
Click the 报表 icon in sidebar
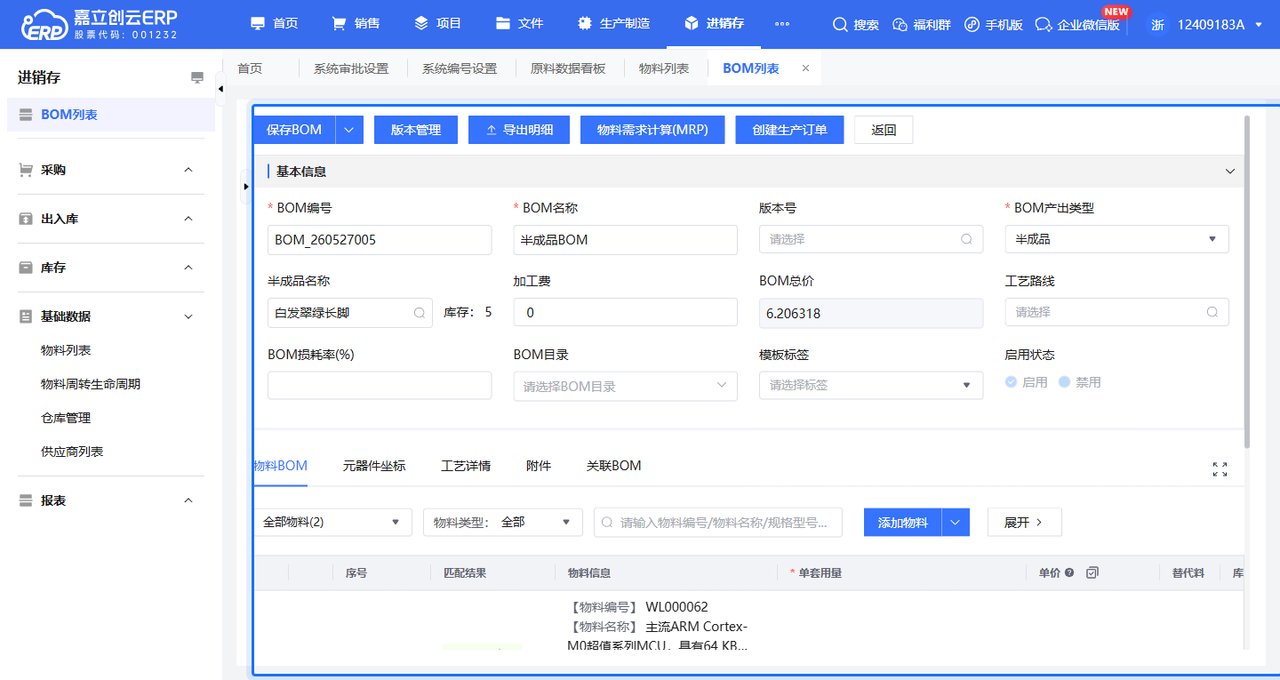26,500
